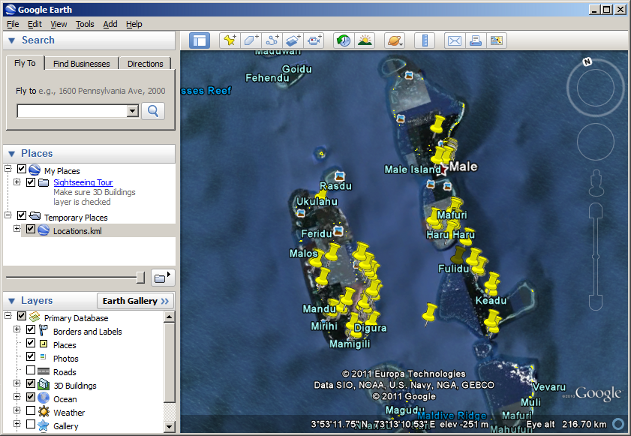
Task: Open the Help menu
Action: click(134, 24)
